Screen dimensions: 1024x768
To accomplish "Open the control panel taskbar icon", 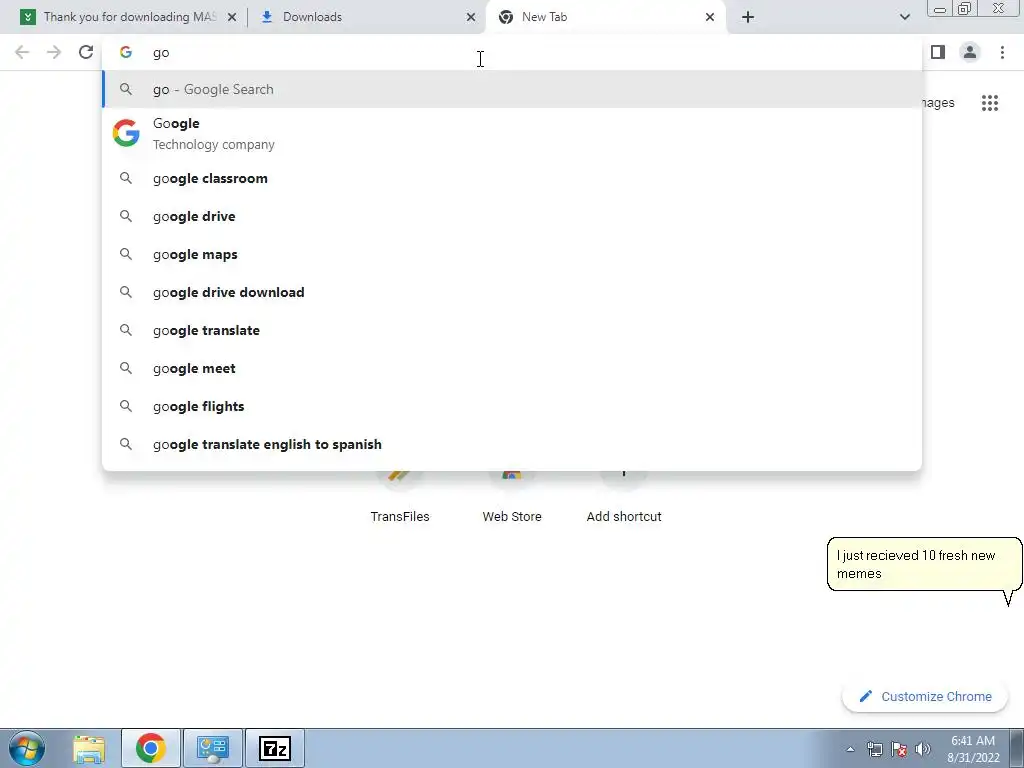I will point(212,748).
